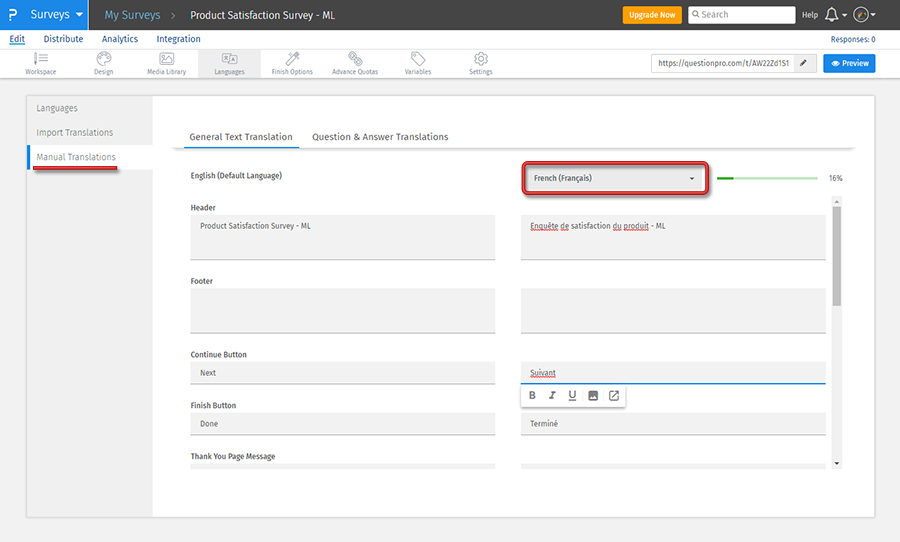Expand the French (Français) language dropdown
Image resolution: width=900 pixels, height=542 pixels.
(x=615, y=179)
